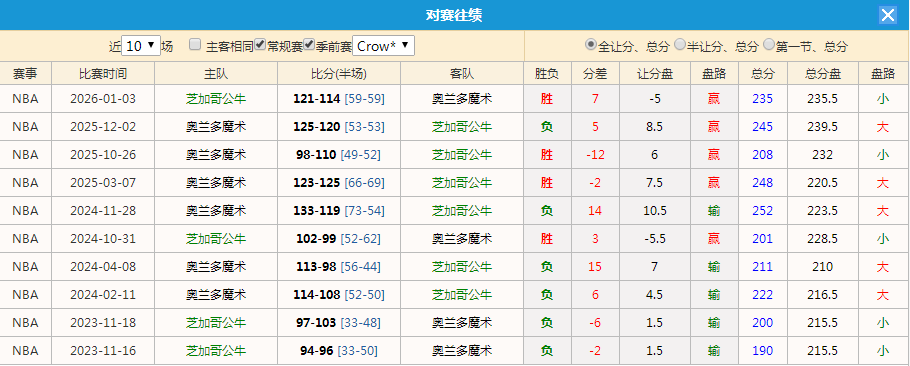The width and height of the screenshot is (910, 366).
Task: Click total points value 190
Action: pyautogui.click(x=763, y=350)
